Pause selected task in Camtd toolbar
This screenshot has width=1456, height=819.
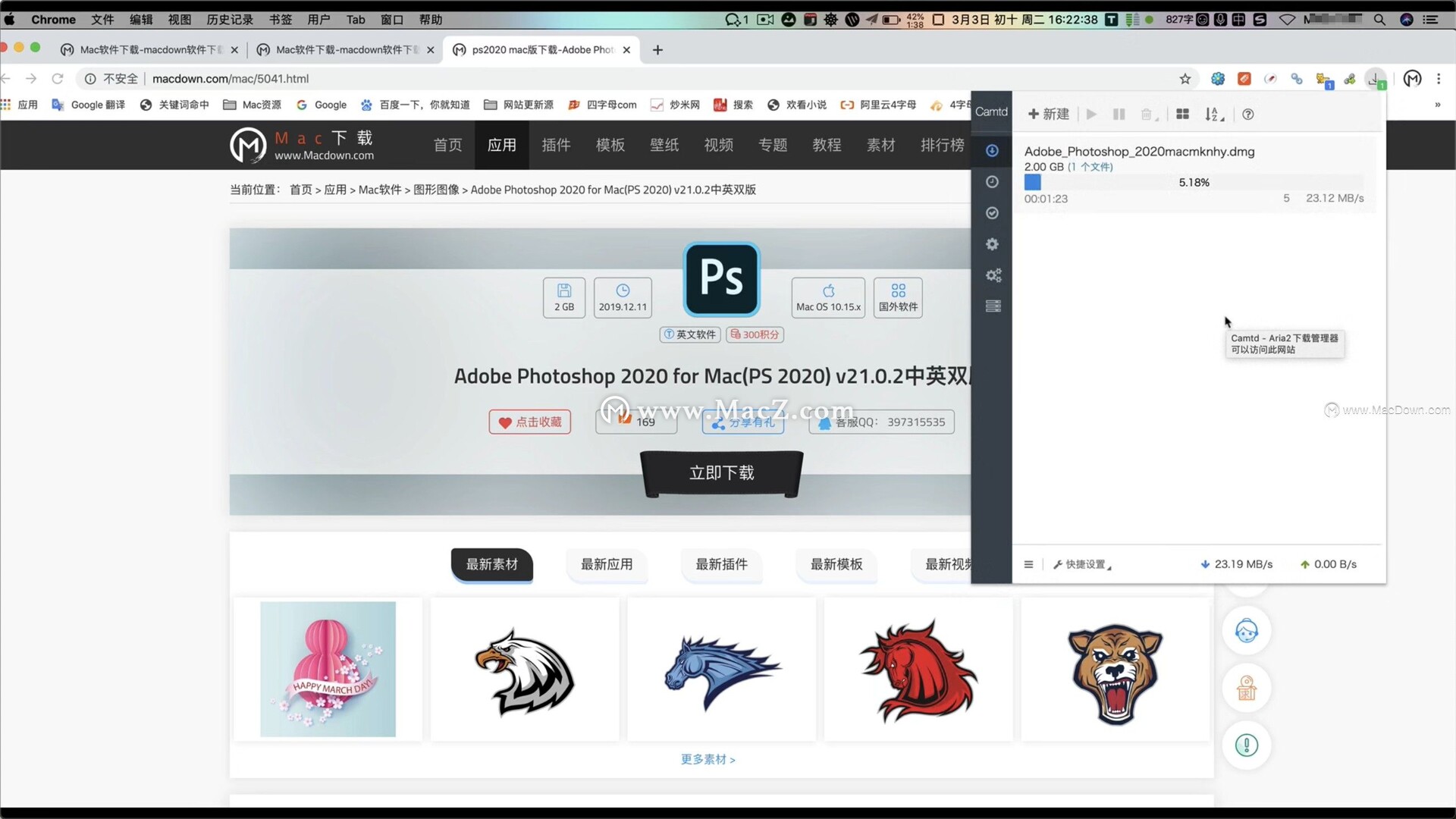pos(1119,115)
